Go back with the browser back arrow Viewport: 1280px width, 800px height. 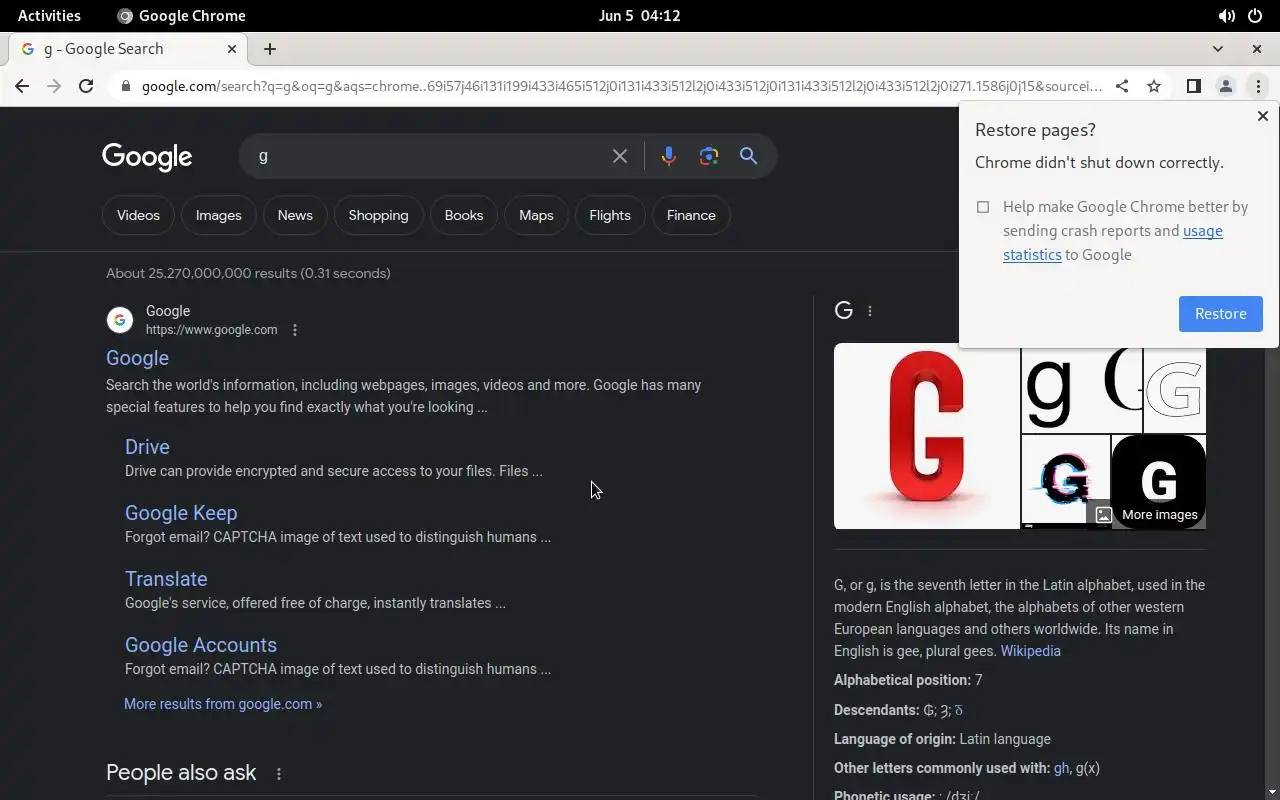[x=22, y=86]
